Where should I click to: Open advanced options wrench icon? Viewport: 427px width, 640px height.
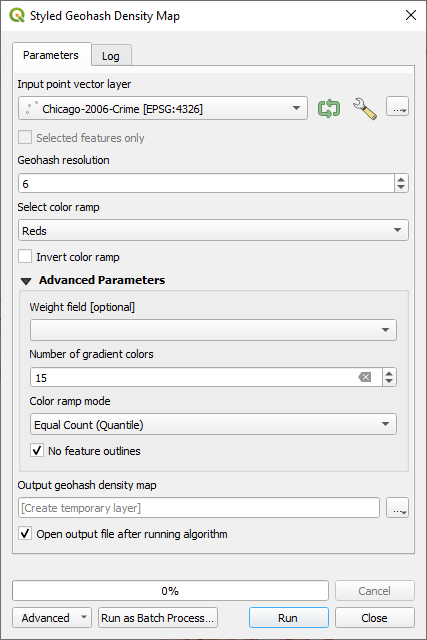(x=365, y=109)
